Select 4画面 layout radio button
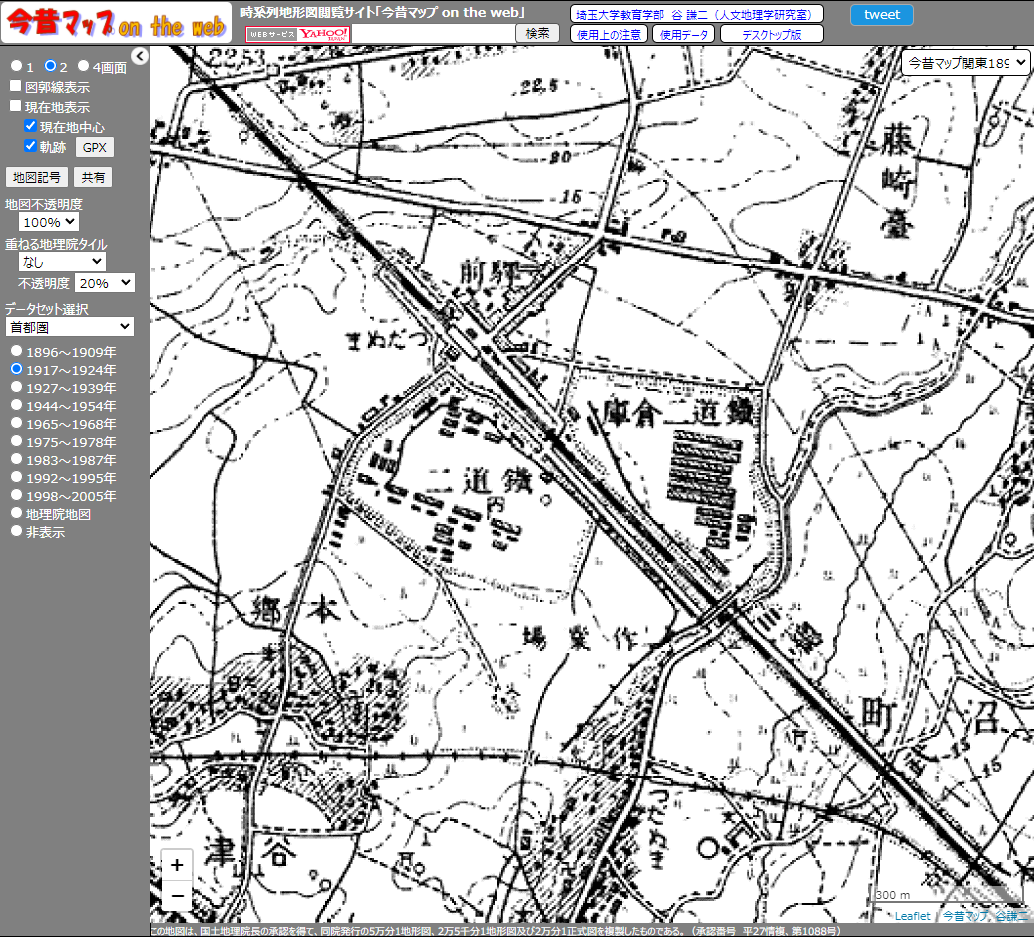 click(x=83, y=65)
